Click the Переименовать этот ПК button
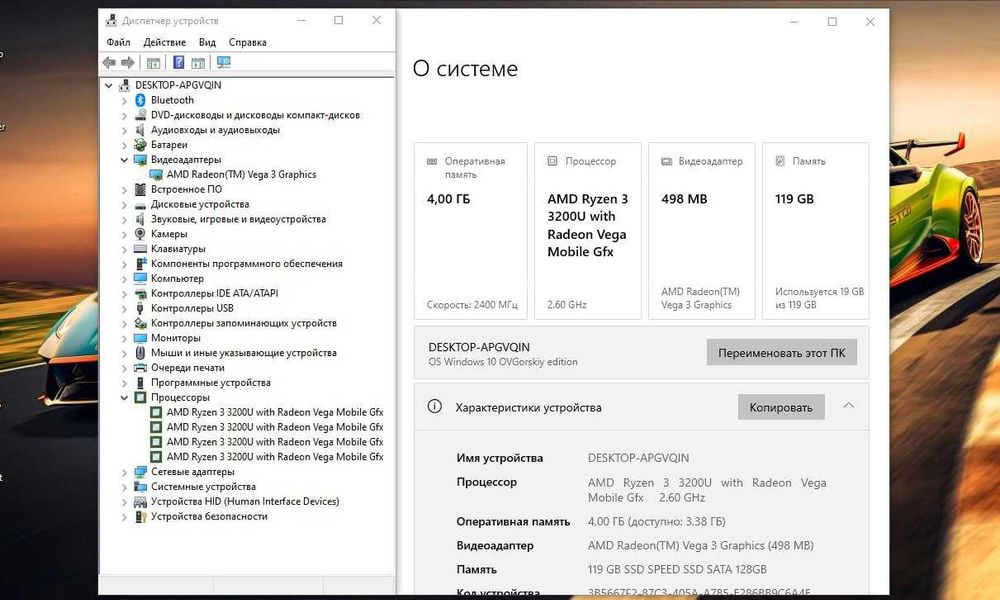 tap(781, 353)
